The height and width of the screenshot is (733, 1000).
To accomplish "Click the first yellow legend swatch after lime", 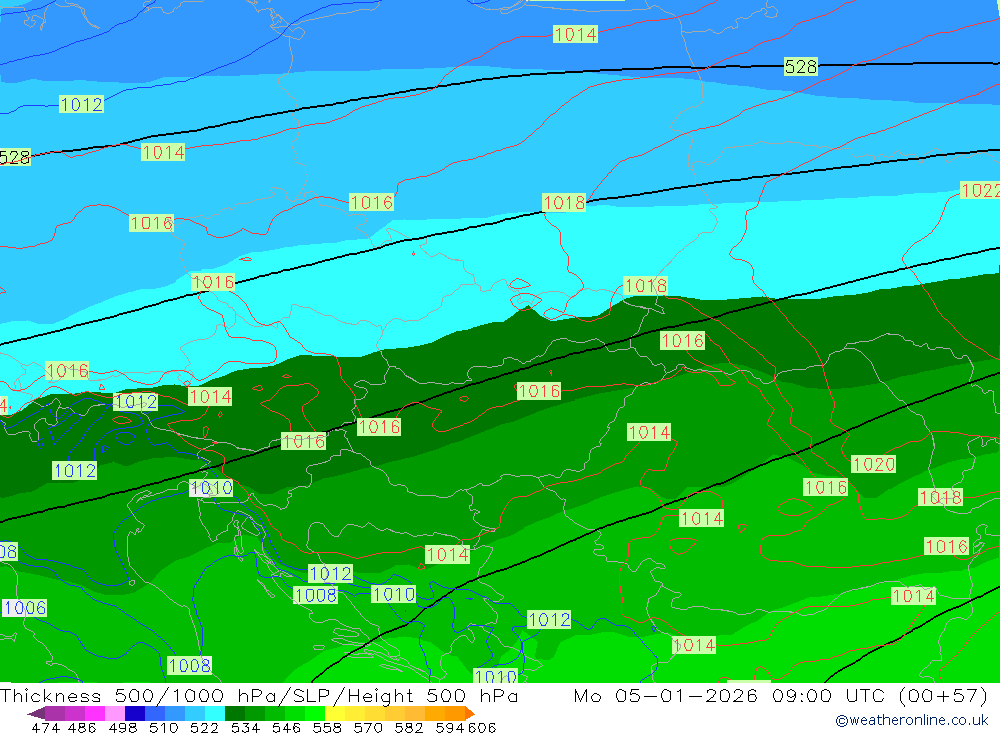I will pos(335,713).
